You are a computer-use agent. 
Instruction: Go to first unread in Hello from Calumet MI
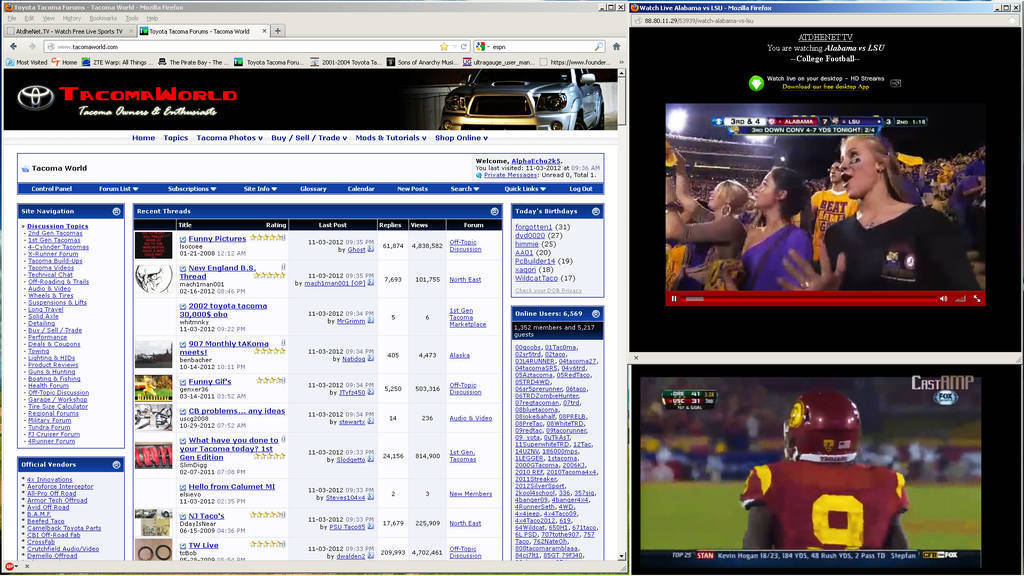coord(184,487)
